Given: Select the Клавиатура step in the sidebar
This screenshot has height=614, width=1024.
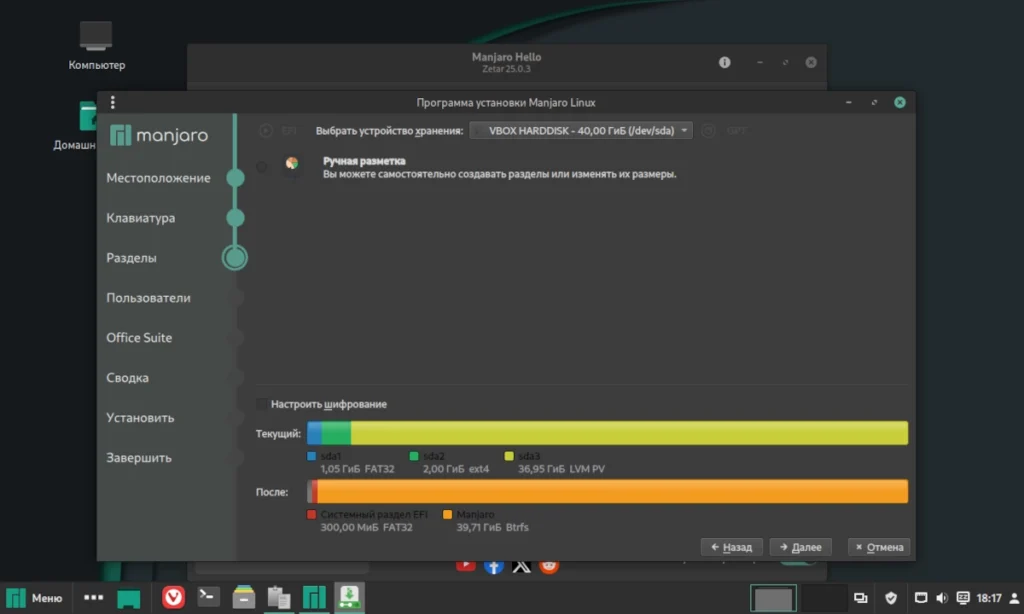Looking at the screenshot, I should pyautogui.click(x=140, y=218).
